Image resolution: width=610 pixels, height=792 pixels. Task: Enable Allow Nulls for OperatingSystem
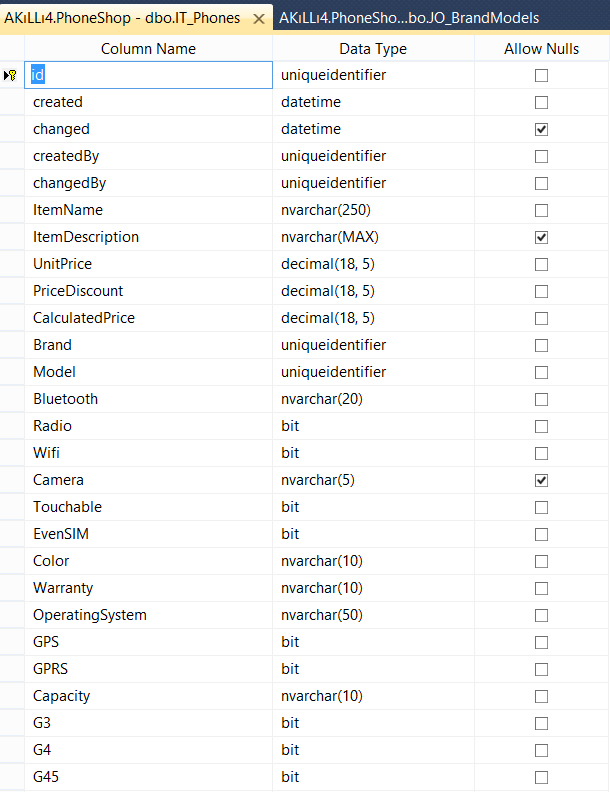click(541, 615)
